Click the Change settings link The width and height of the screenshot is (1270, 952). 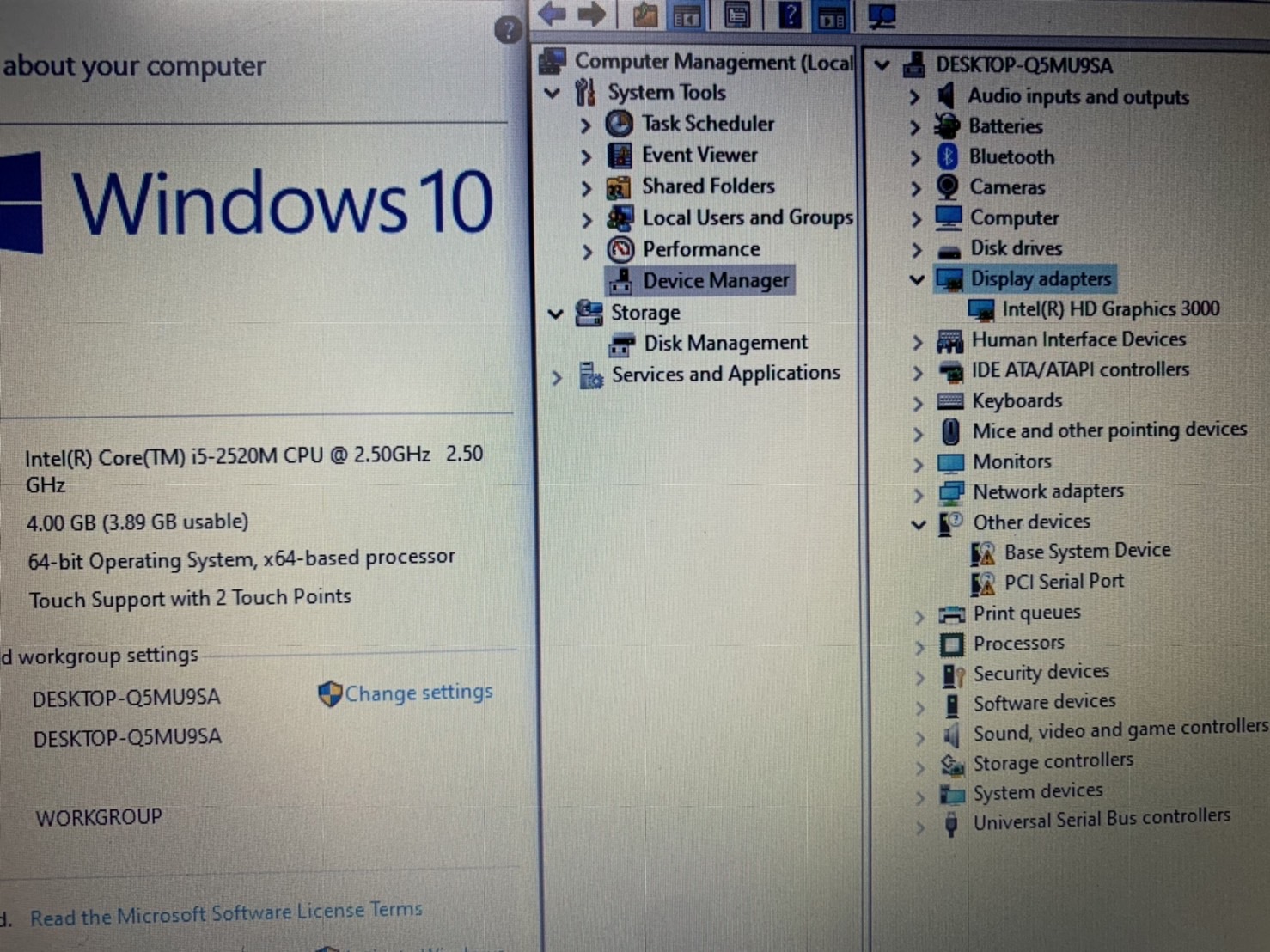(x=418, y=693)
